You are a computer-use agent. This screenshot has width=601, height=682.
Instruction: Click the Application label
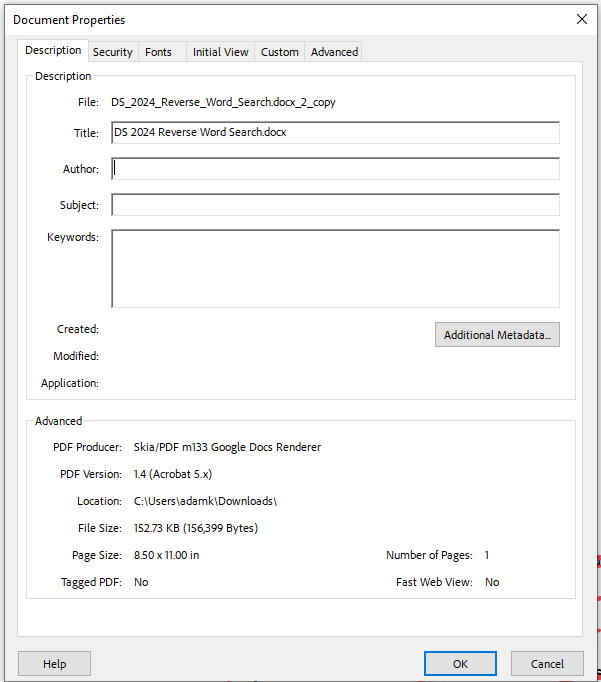[70, 383]
